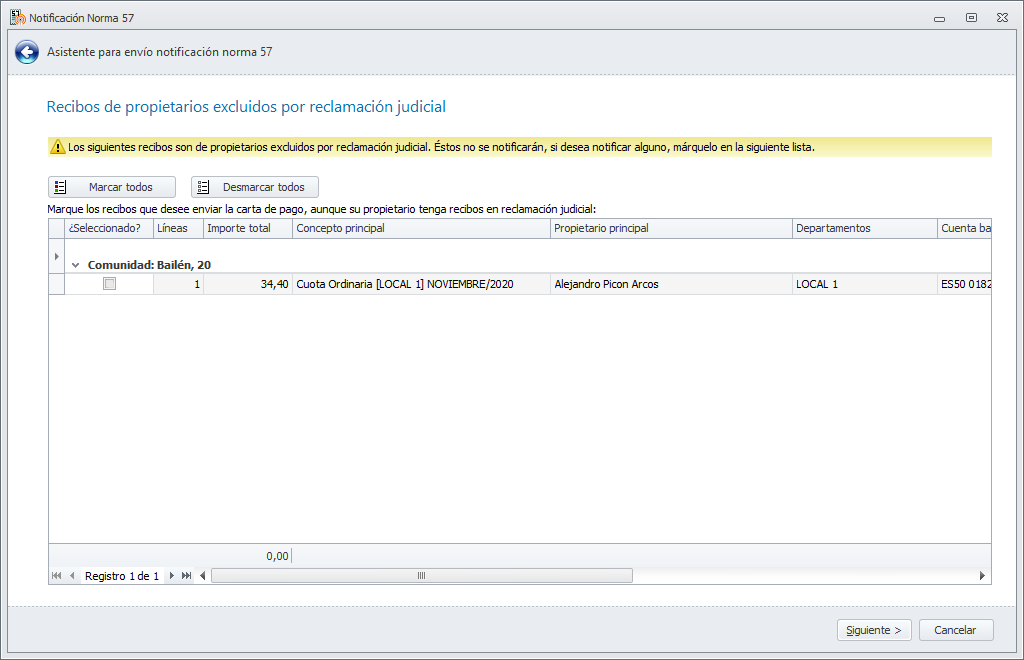Viewport: 1024px width, 660px height.
Task: Go to next record in navigator
Action: [172, 576]
